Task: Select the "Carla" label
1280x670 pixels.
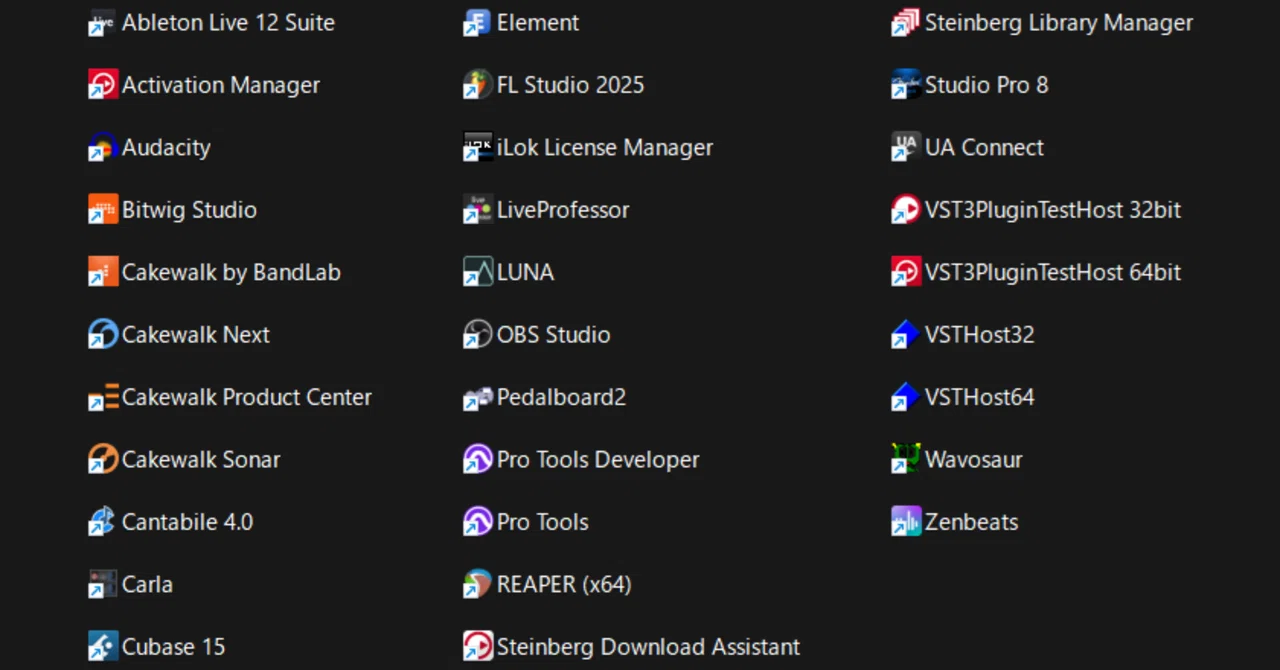Action: tap(147, 585)
